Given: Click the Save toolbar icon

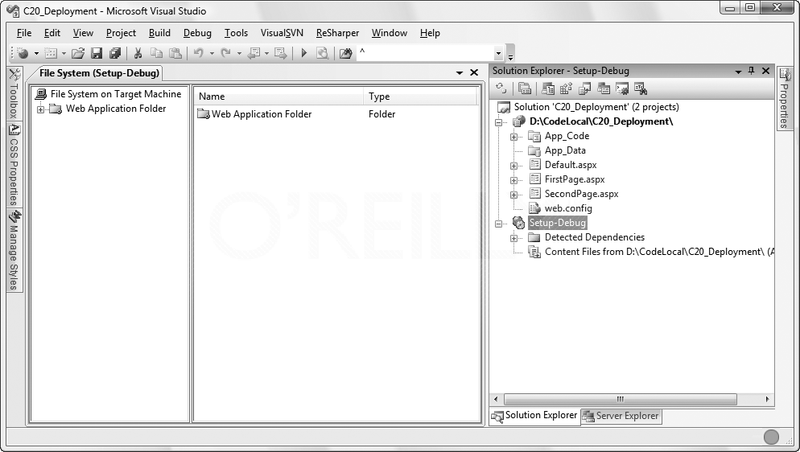Looking at the screenshot, I should 96,53.
